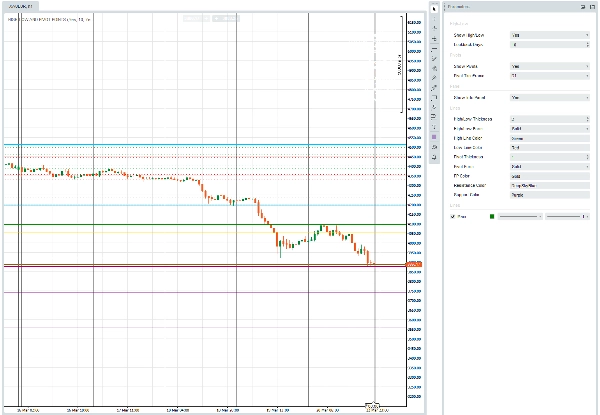Open the Pivot Style dropdown
The width and height of the screenshot is (600, 415).
549,167
